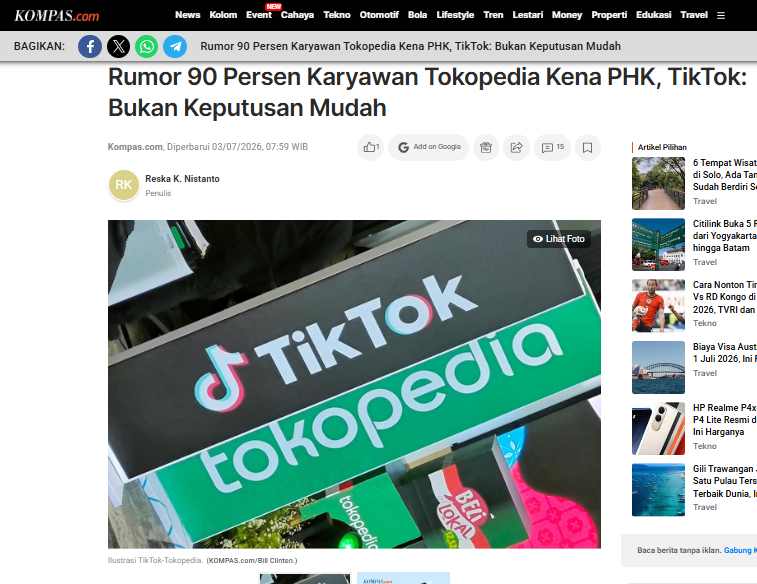Open the '6 Tempat Wisata di Solo' headline
Image resolution: width=757 pixels, height=584 pixels.
point(725,175)
